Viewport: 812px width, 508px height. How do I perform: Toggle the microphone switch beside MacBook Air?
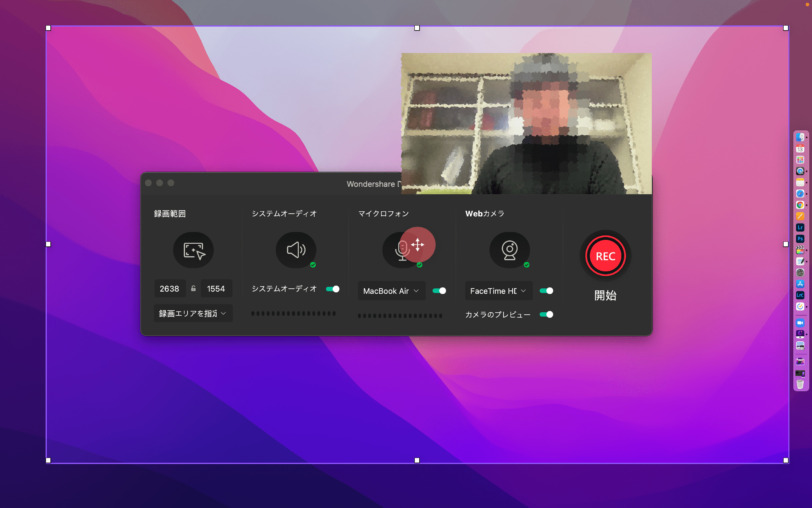coord(439,291)
